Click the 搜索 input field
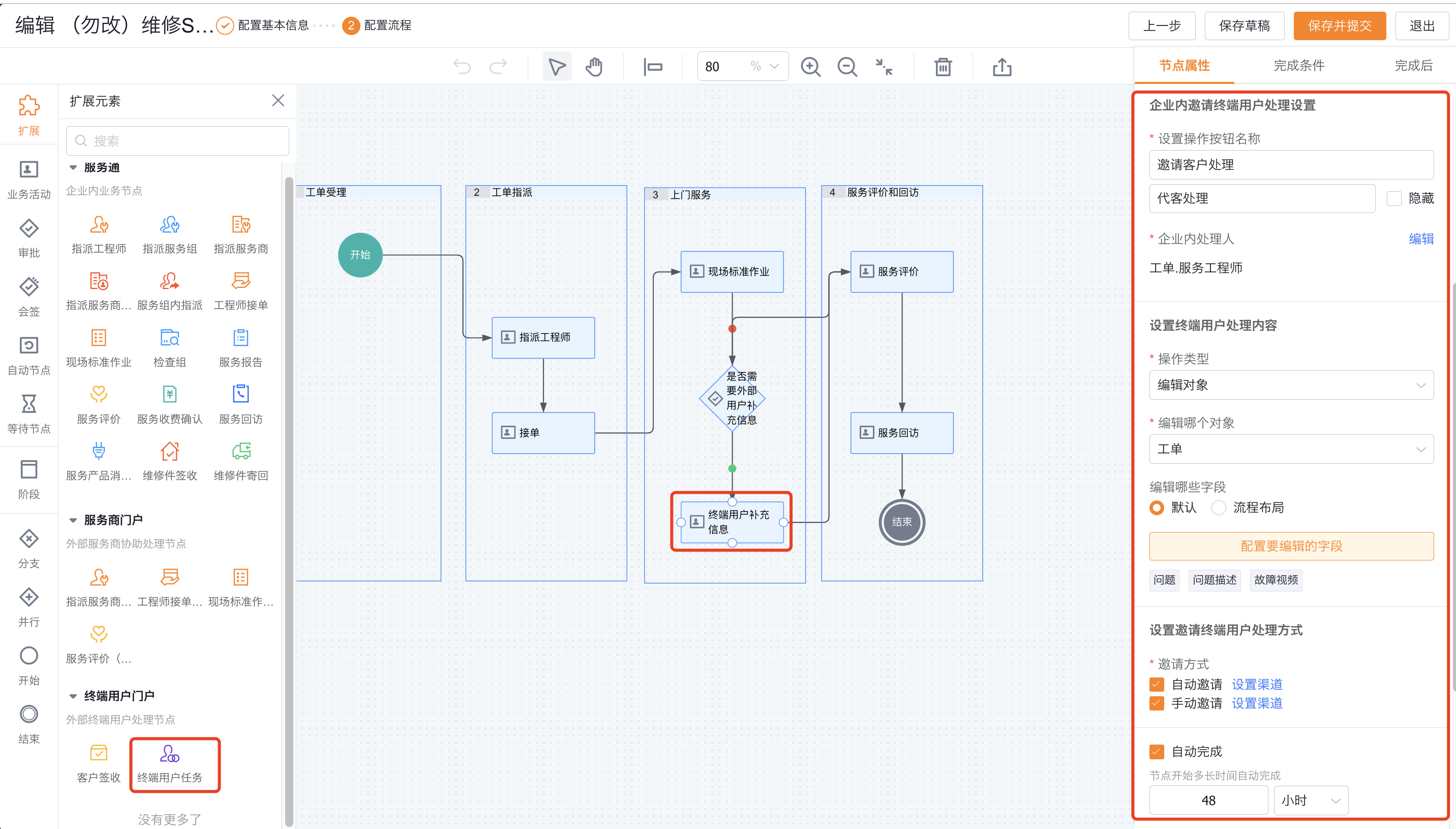The height and width of the screenshot is (829, 1456). coord(177,141)
